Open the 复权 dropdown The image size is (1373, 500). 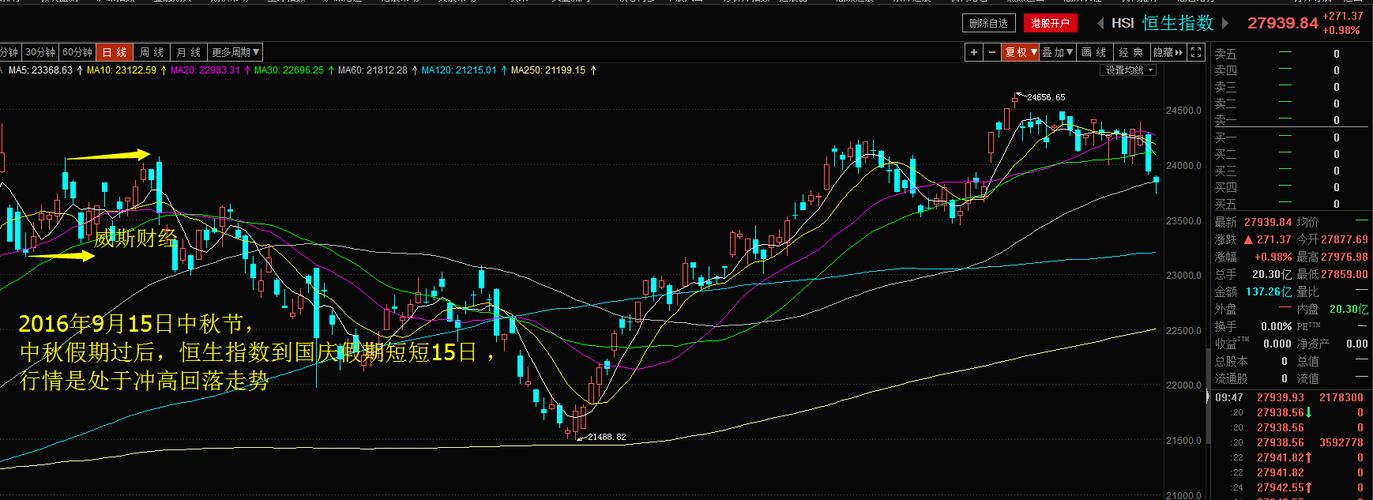click(x=1019, y=52)
